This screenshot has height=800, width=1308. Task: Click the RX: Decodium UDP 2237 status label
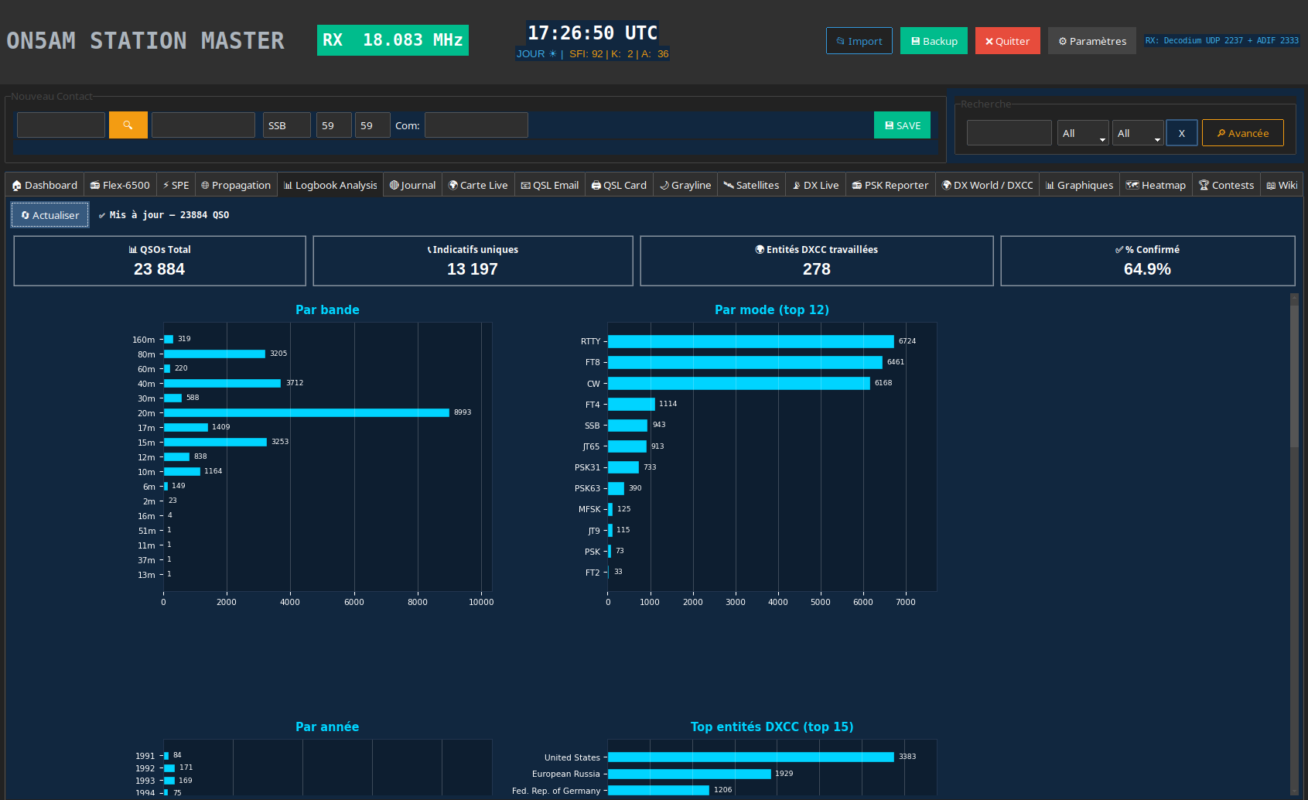pos(1222,41)
